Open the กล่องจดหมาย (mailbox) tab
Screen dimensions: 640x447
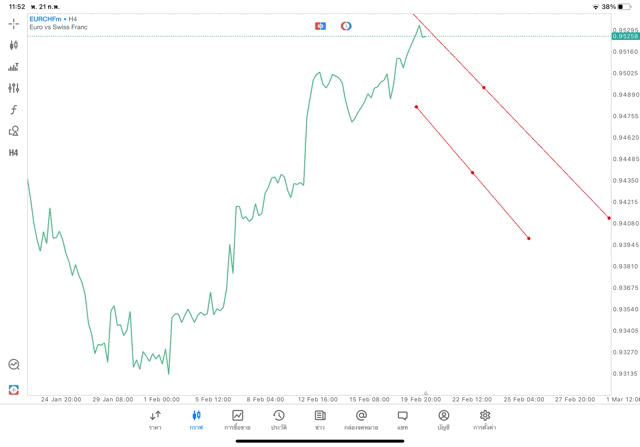click(361, 419)
